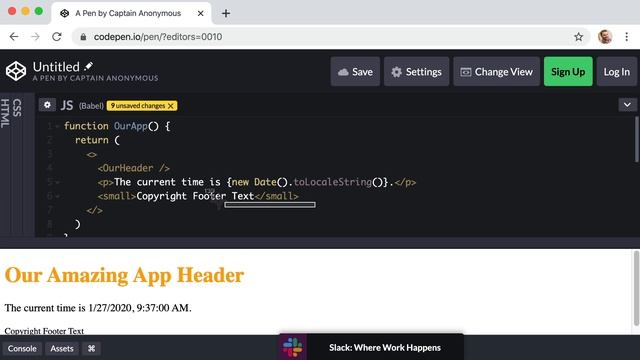
Task: Open the JS editor settings gear
Action: pos(47,105)
